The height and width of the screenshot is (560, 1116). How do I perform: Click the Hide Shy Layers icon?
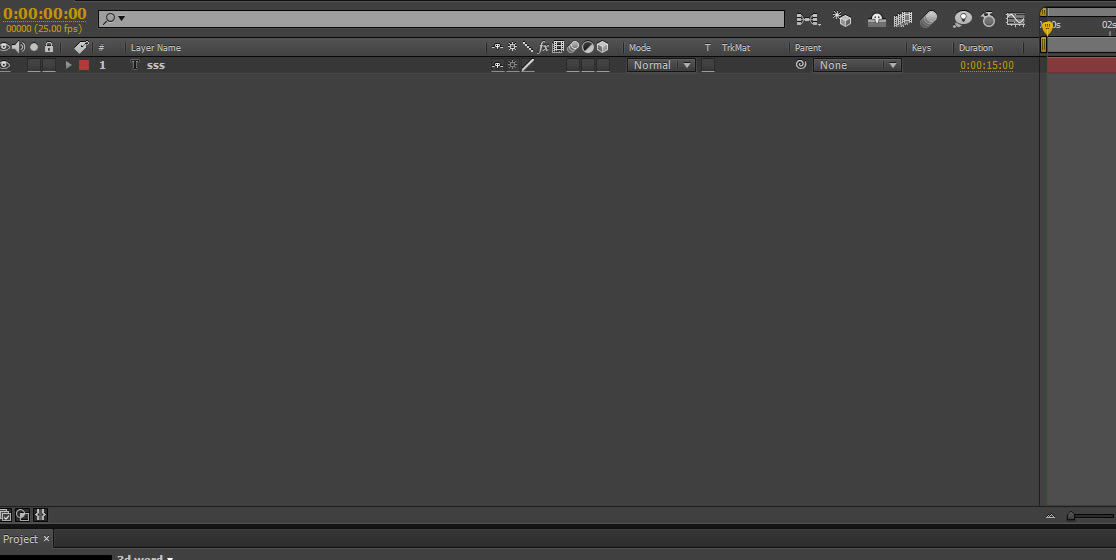876,19
